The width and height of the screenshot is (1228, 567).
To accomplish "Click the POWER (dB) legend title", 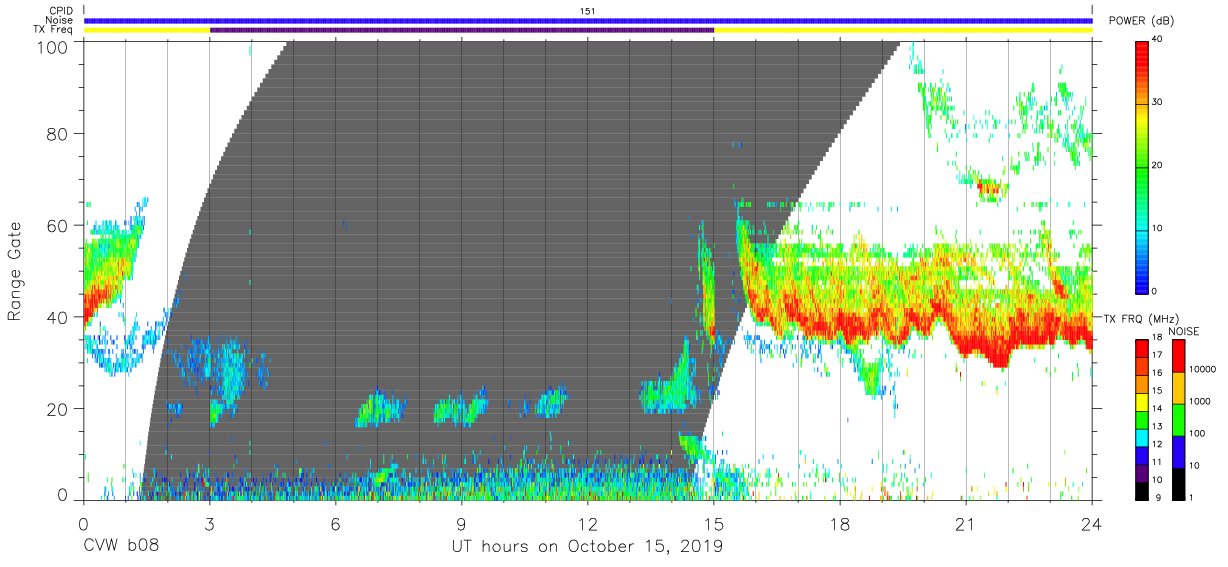I will 1141,21.
